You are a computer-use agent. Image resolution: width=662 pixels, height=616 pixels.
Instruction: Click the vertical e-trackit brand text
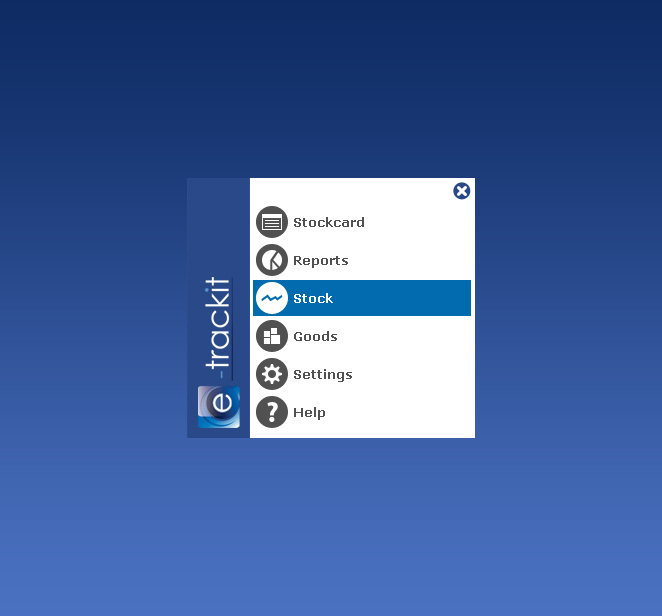[218, 325]
